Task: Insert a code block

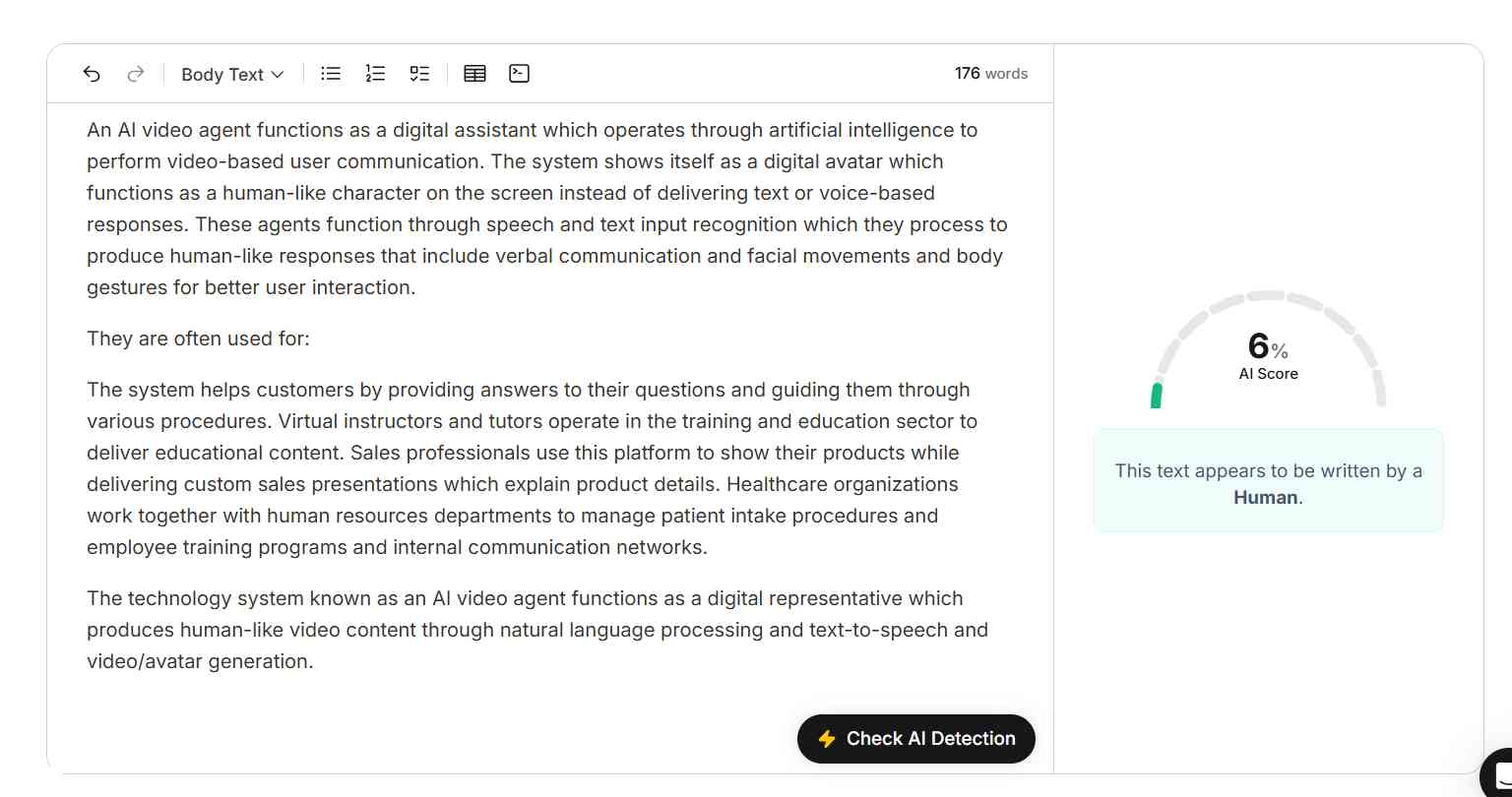Action: coord(519,73)
